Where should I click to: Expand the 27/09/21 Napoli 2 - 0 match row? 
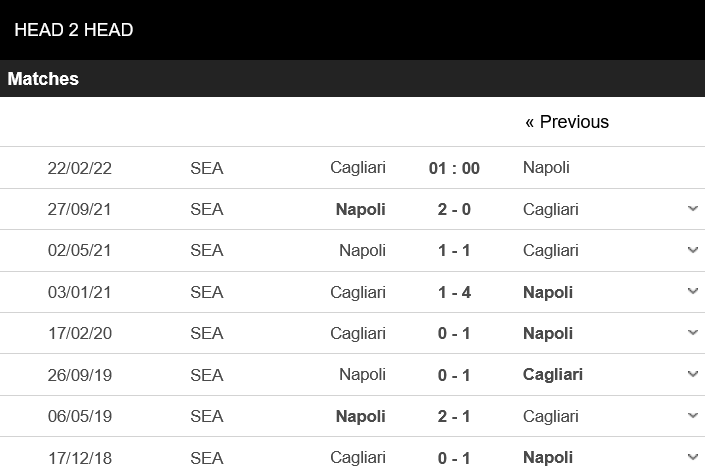pos(693,209)
